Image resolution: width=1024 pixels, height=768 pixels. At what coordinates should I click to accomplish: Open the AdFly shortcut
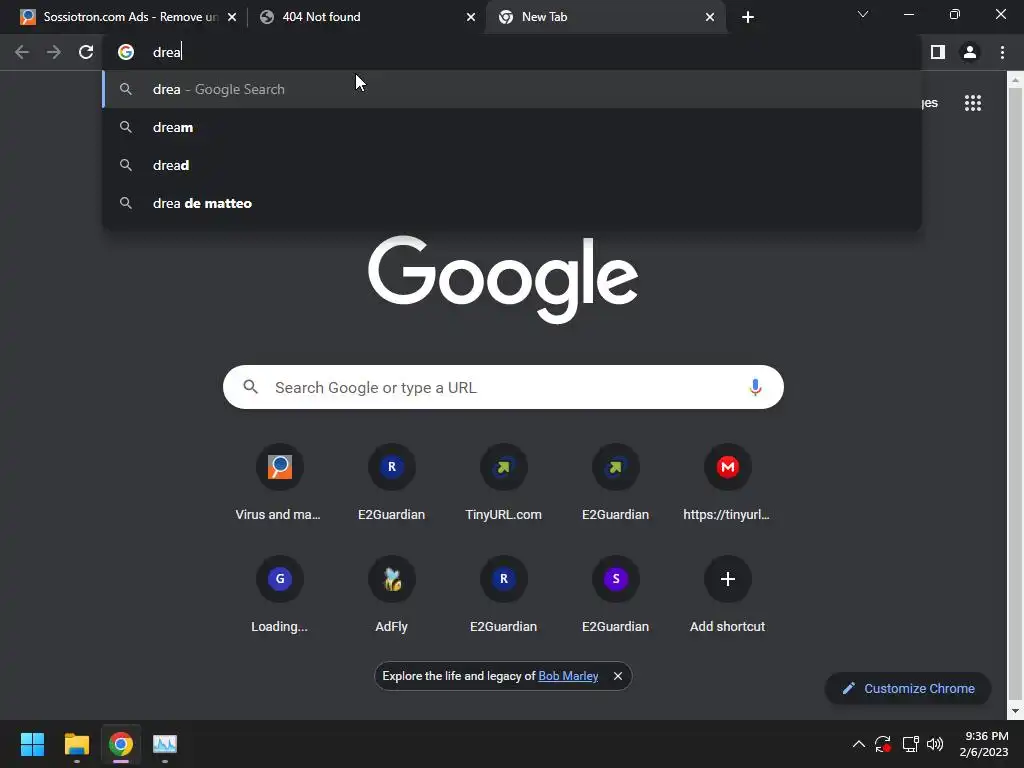392,594
